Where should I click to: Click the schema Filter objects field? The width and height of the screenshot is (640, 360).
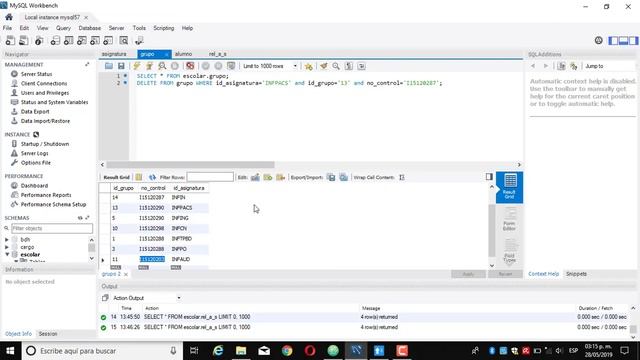point(52,229)
